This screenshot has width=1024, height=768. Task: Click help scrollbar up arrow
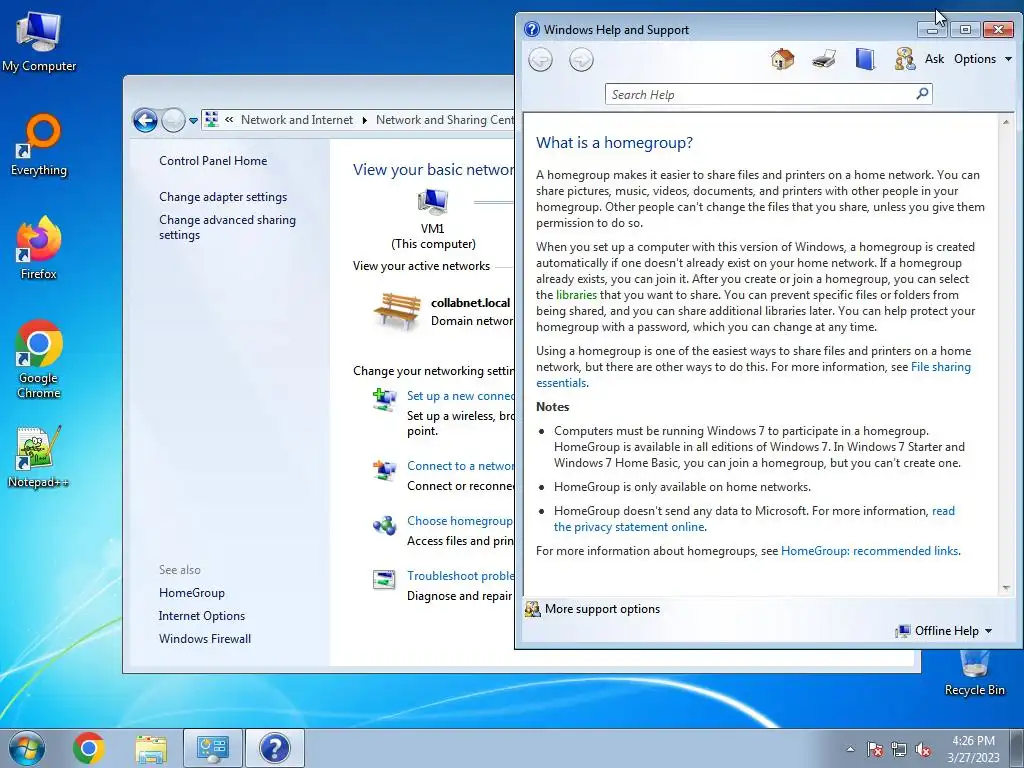pyautogui.click(x=1006, y=121)
